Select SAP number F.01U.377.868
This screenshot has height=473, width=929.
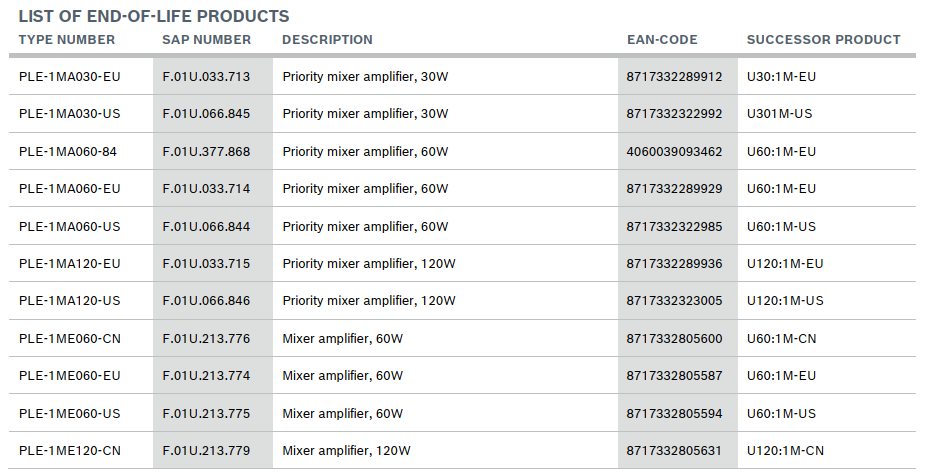pos(206,152)
